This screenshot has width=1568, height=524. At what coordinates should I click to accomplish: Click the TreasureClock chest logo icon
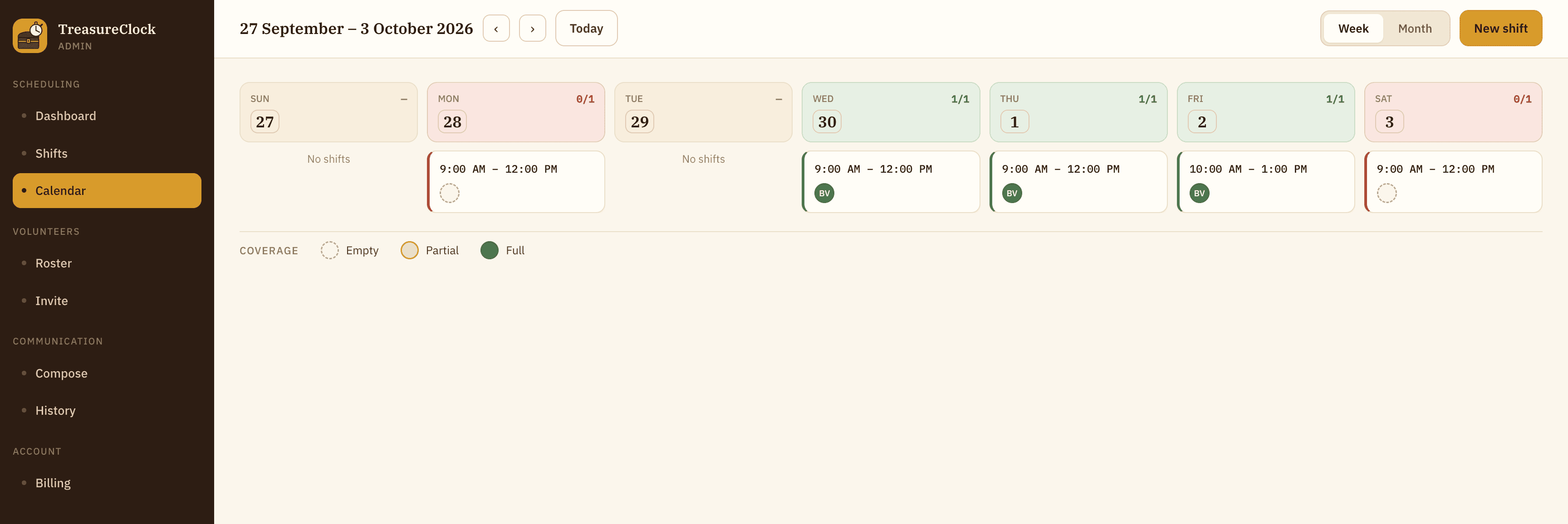30,36
